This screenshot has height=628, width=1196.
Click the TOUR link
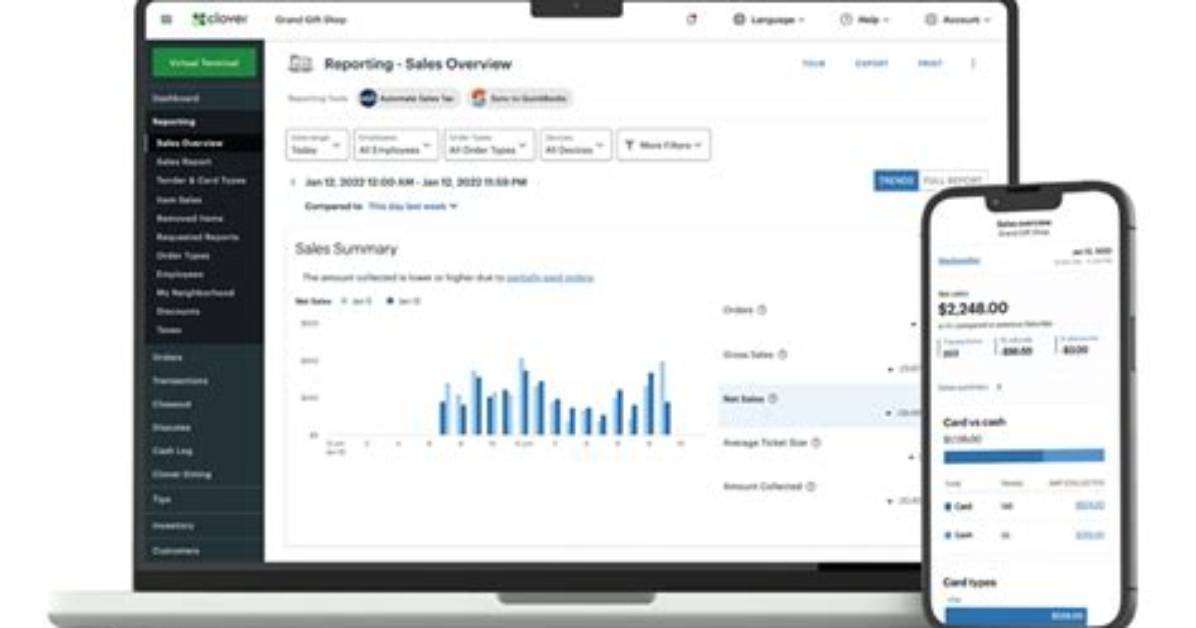[814, 63]
